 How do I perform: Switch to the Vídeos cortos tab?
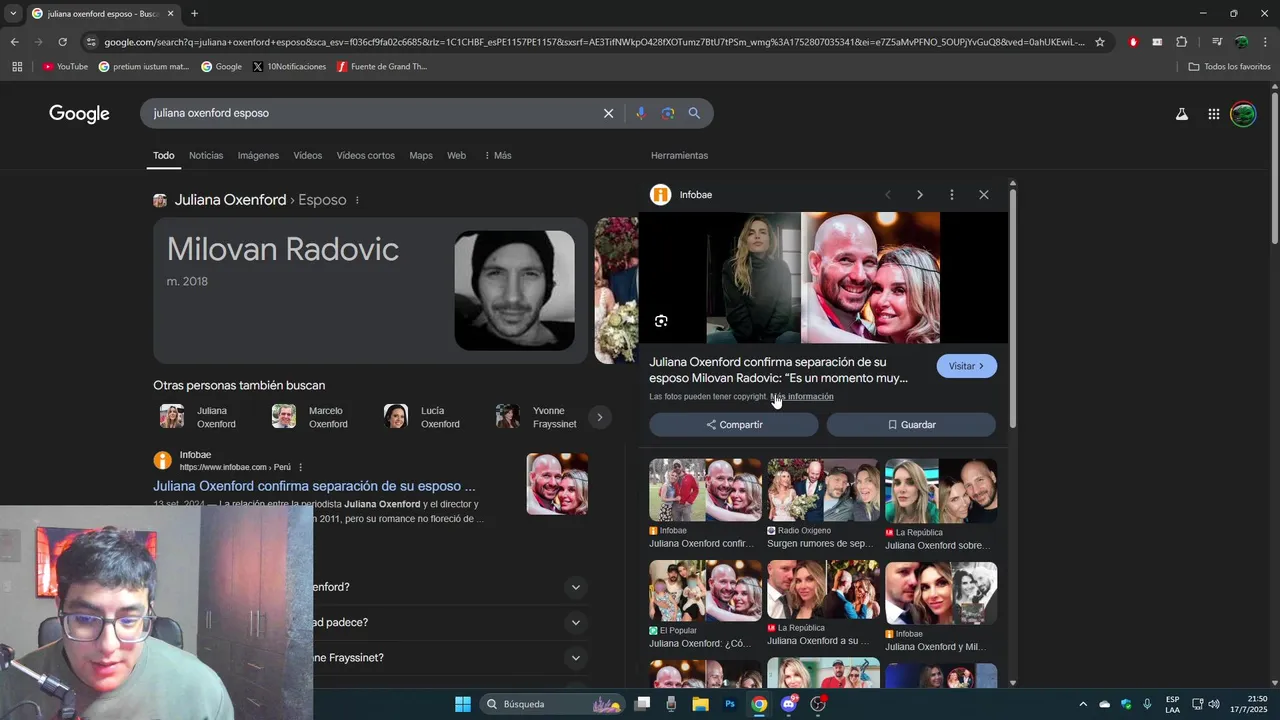366,156
